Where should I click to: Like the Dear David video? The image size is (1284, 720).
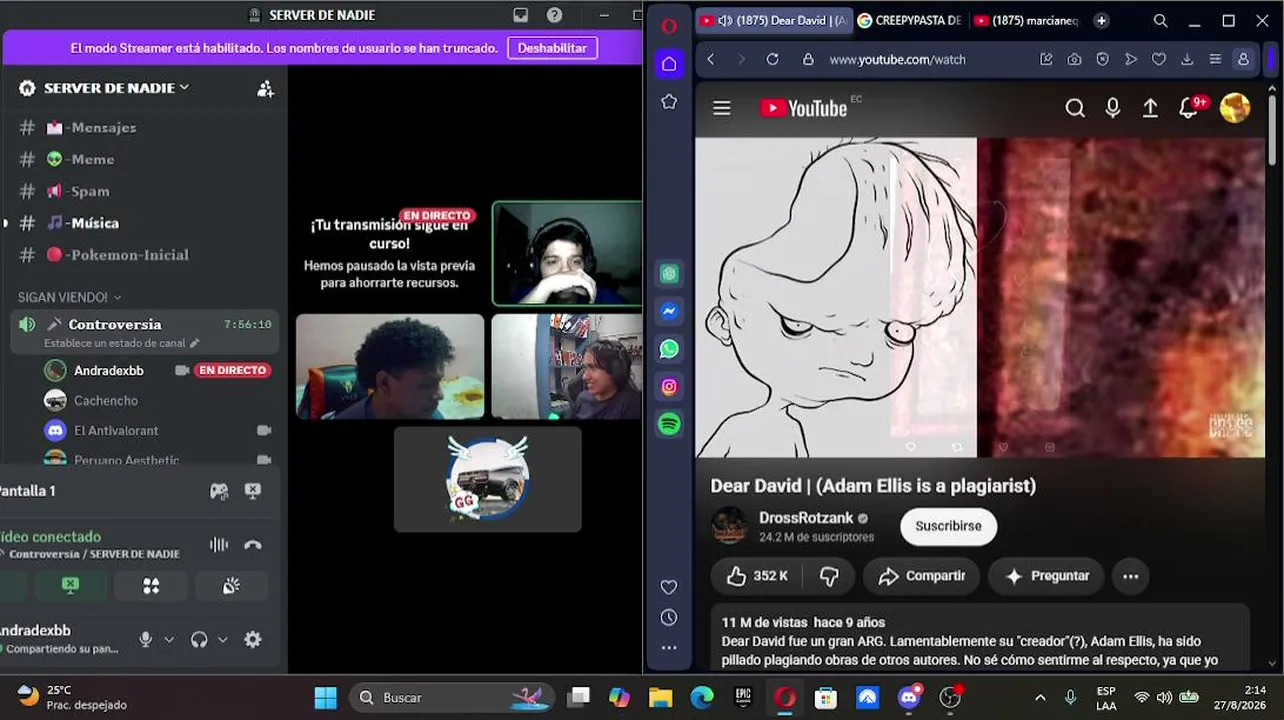[757, 576]
